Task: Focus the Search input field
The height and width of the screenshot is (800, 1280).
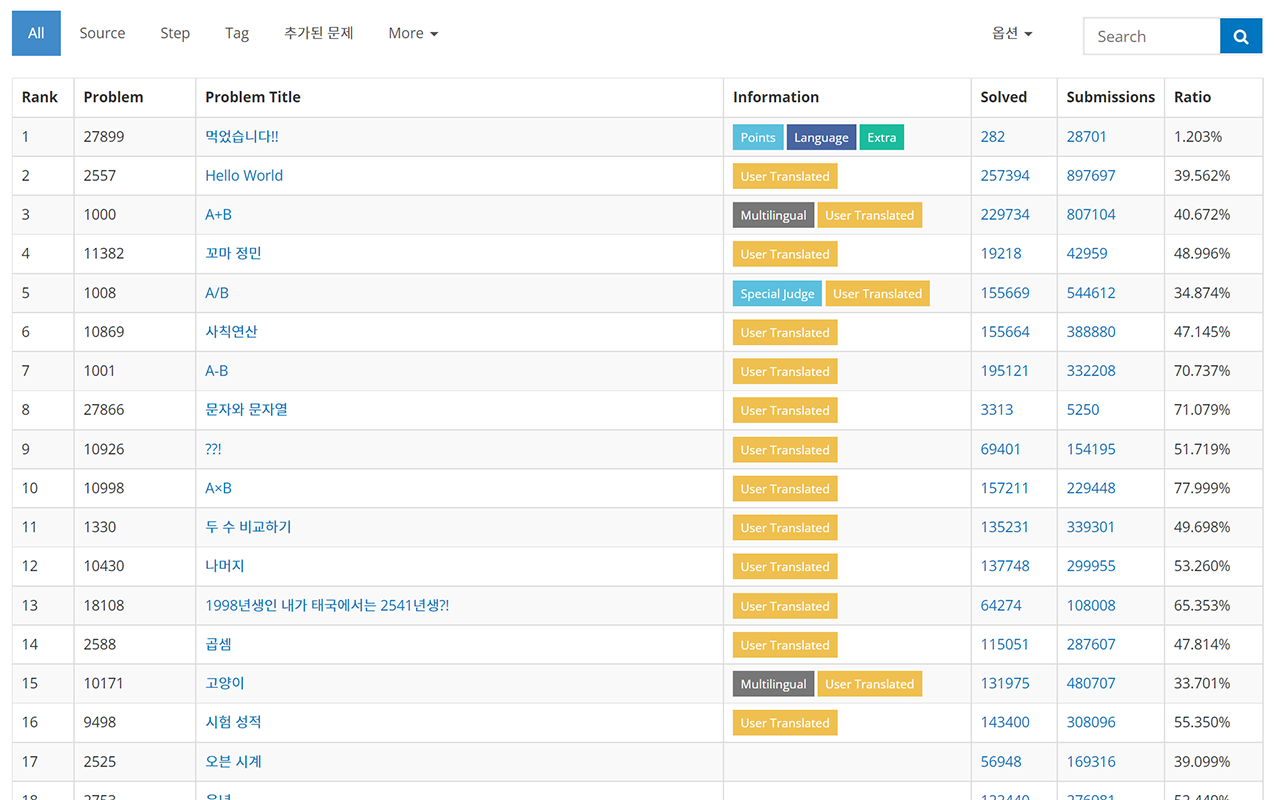Action: [1151, 37]
